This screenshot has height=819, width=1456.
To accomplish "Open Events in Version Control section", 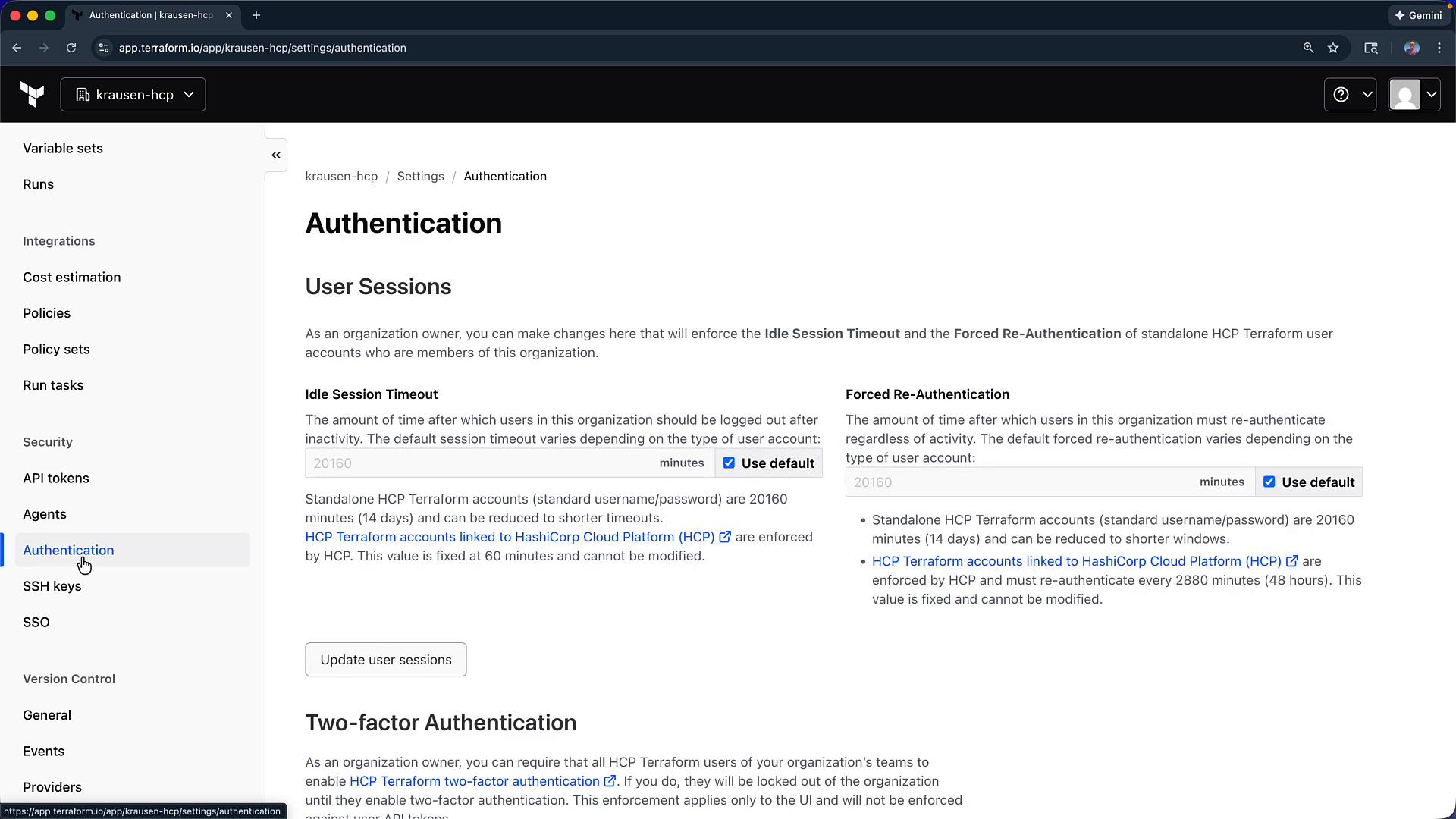I will pos(44,751).
